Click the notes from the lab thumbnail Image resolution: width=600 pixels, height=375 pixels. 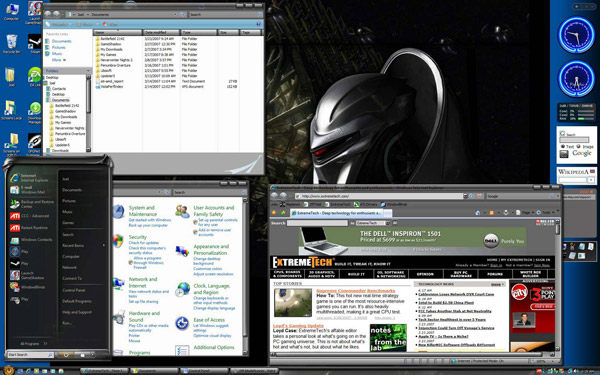(388, 337)
